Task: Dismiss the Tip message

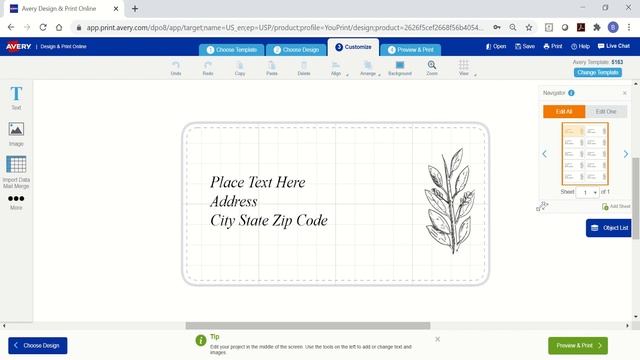Action: point(437,339)
